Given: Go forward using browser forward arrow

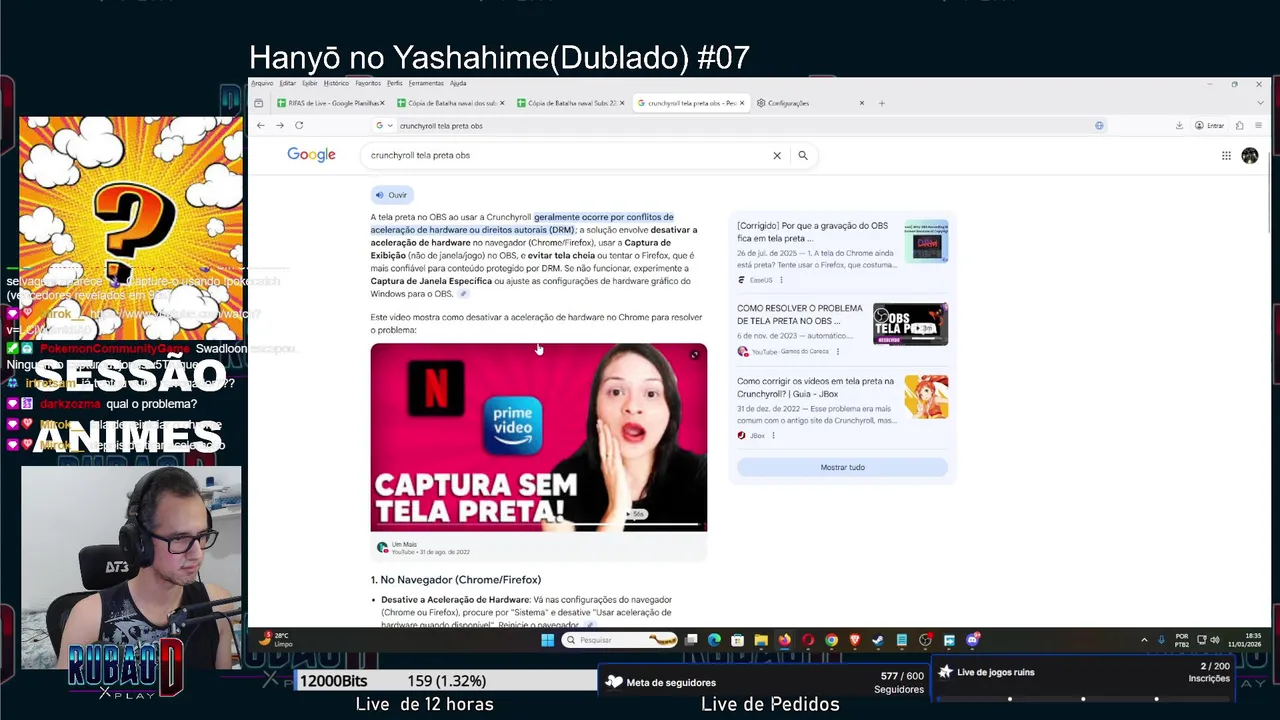Looking at the screenshot, I should 279,125.
